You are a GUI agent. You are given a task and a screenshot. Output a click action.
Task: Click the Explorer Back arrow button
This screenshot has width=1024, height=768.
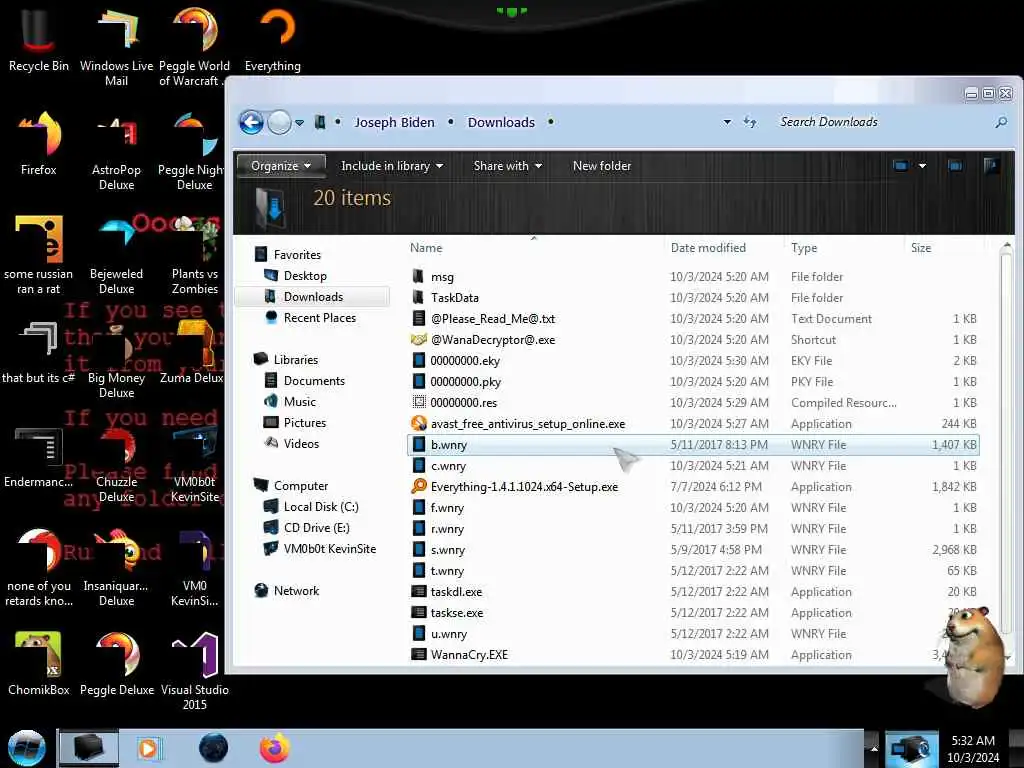[x=251, y=122]
